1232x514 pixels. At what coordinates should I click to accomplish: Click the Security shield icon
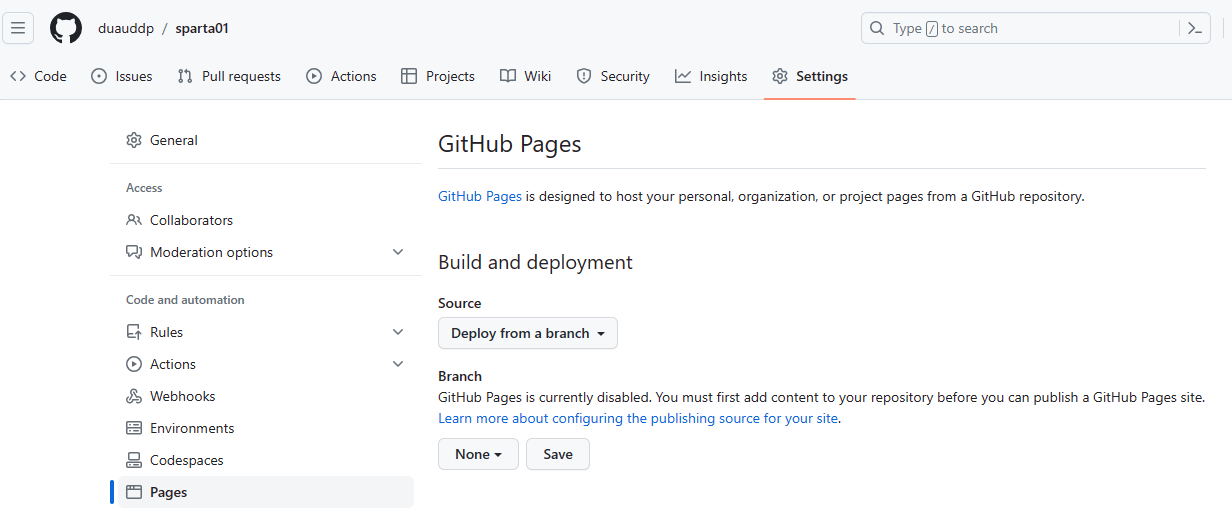(584, 76)
